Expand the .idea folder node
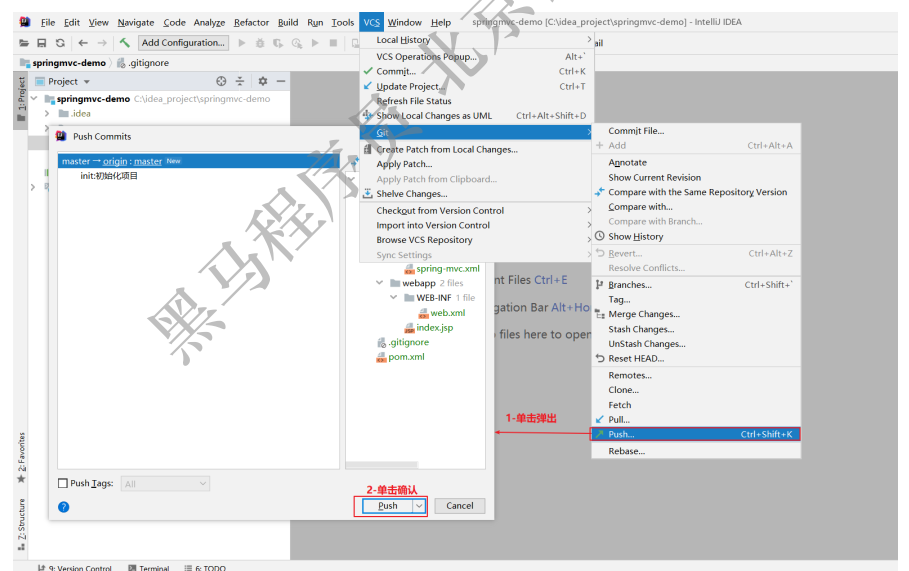The height and width of the screenshot is (571, 909). click(47, 114)
